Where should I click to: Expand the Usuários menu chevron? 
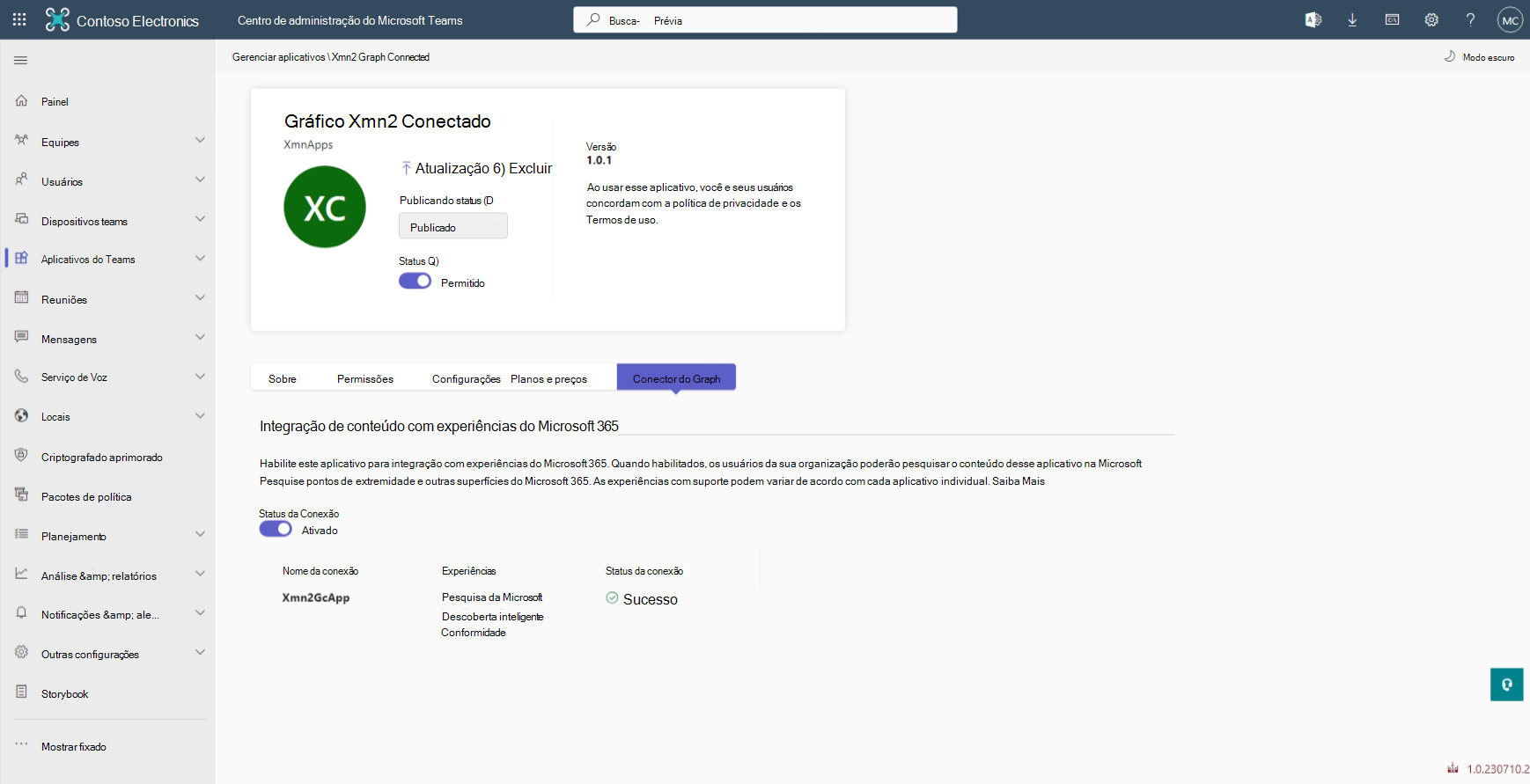[x=200, y=180]
